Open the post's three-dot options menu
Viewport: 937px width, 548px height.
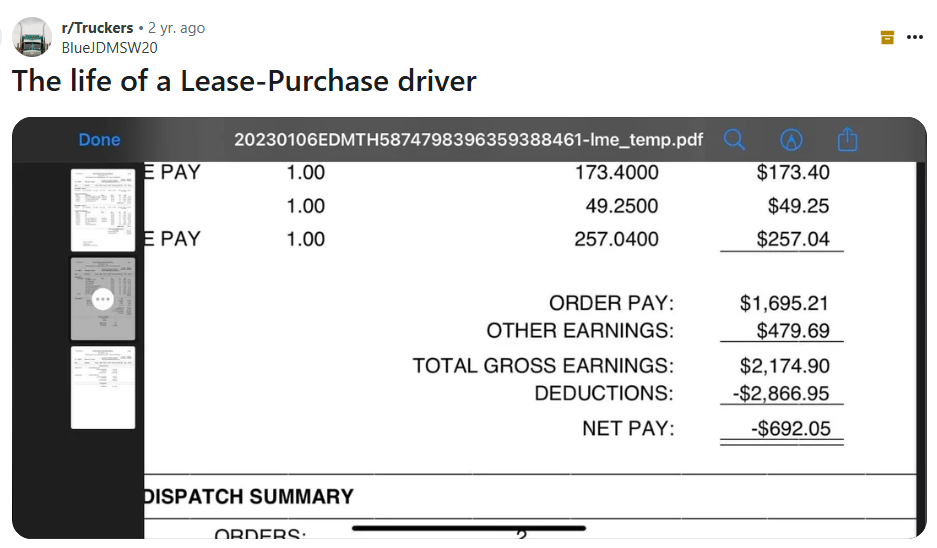coord(914,38)
